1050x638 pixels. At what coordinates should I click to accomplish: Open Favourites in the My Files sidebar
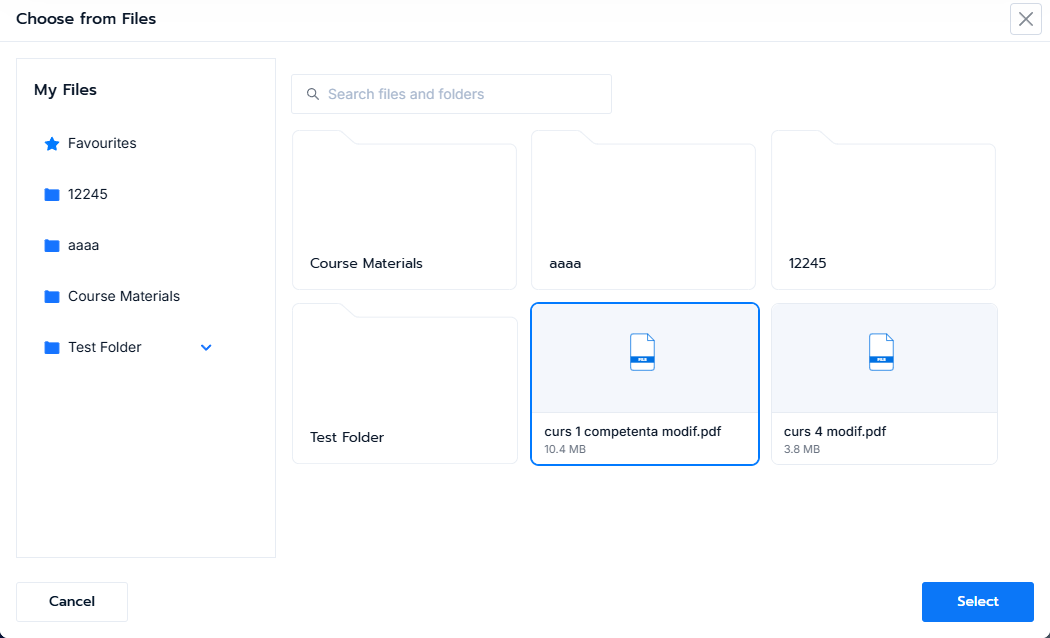[102, 143]
